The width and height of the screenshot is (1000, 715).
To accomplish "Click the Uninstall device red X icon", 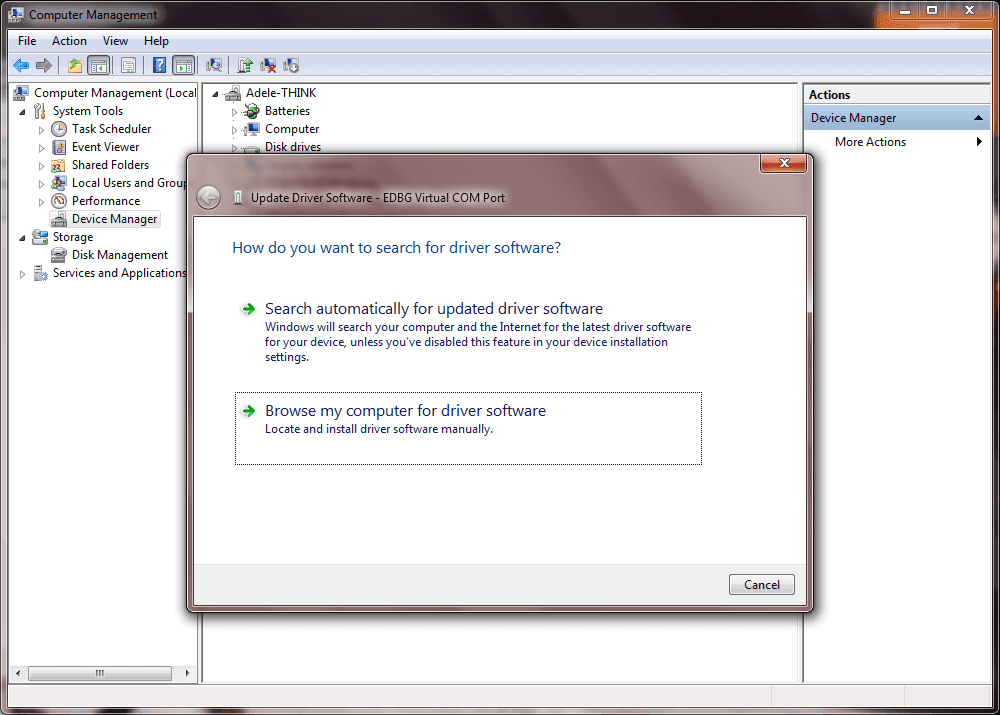I will coord(268,66).
